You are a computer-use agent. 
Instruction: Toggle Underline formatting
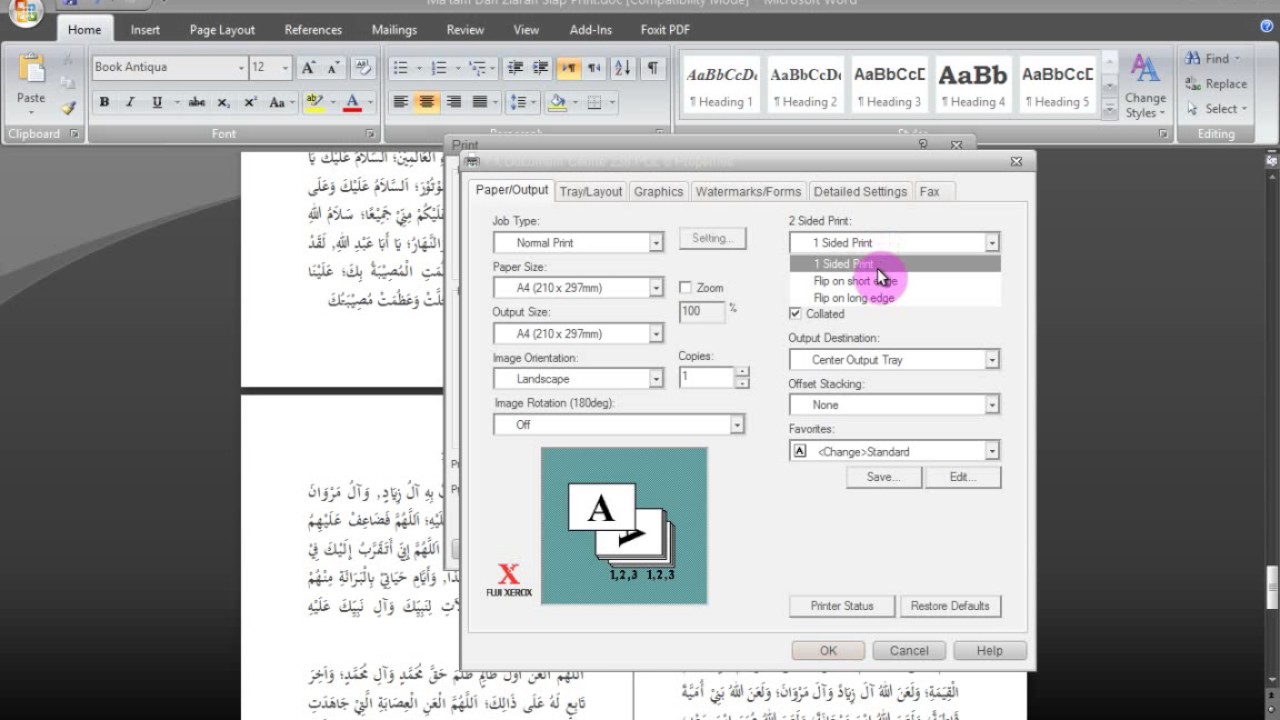click(157, 102)
